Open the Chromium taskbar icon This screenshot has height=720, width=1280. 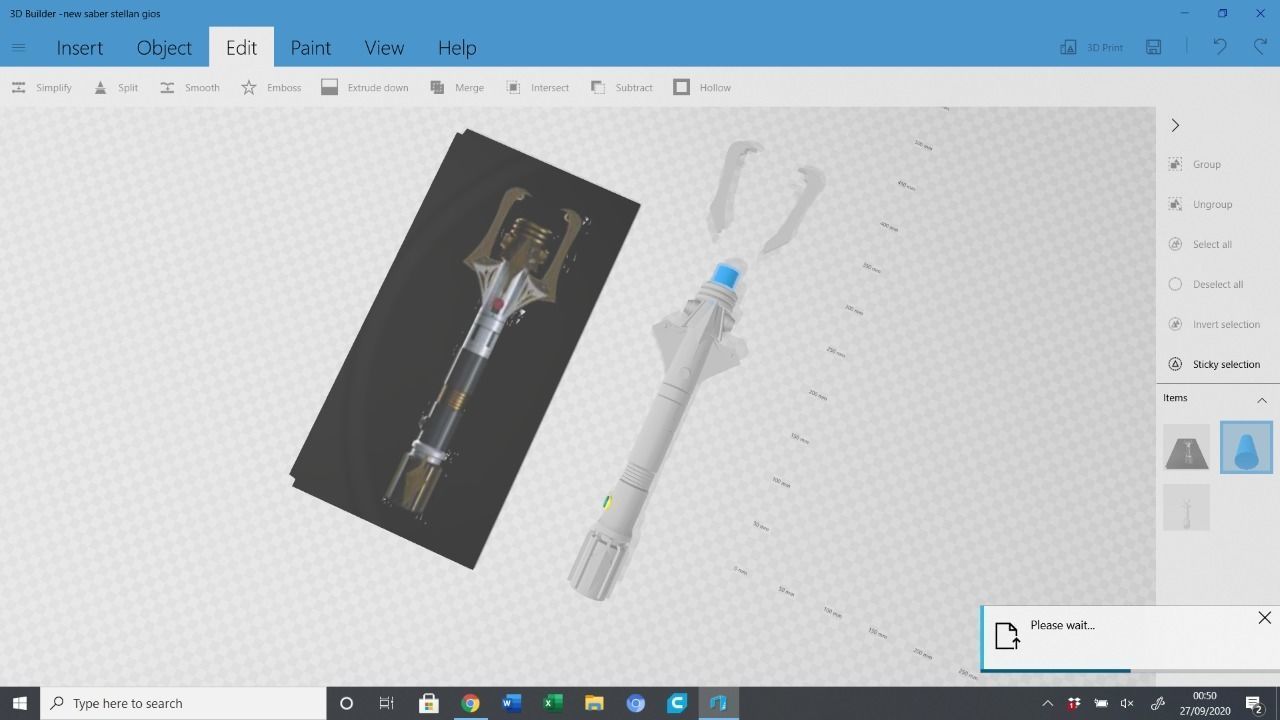(635, 703)
